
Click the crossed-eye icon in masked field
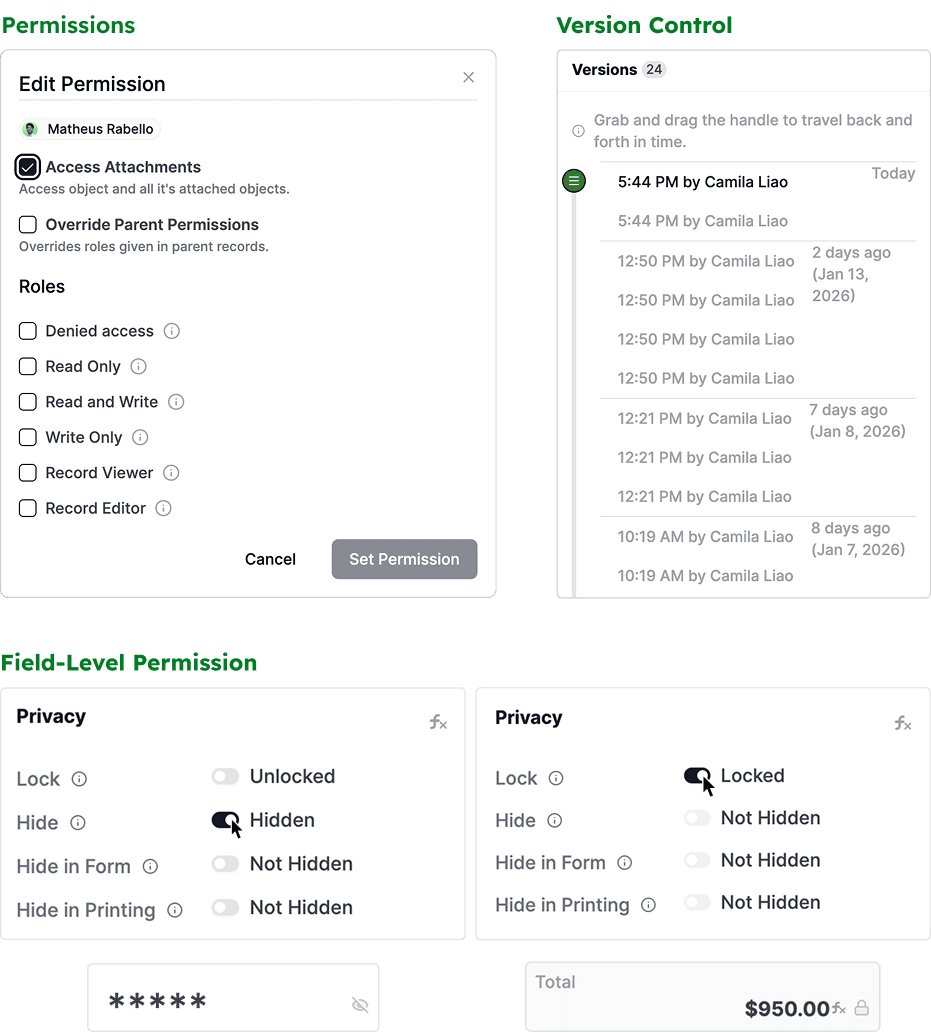pos(360,1004)
